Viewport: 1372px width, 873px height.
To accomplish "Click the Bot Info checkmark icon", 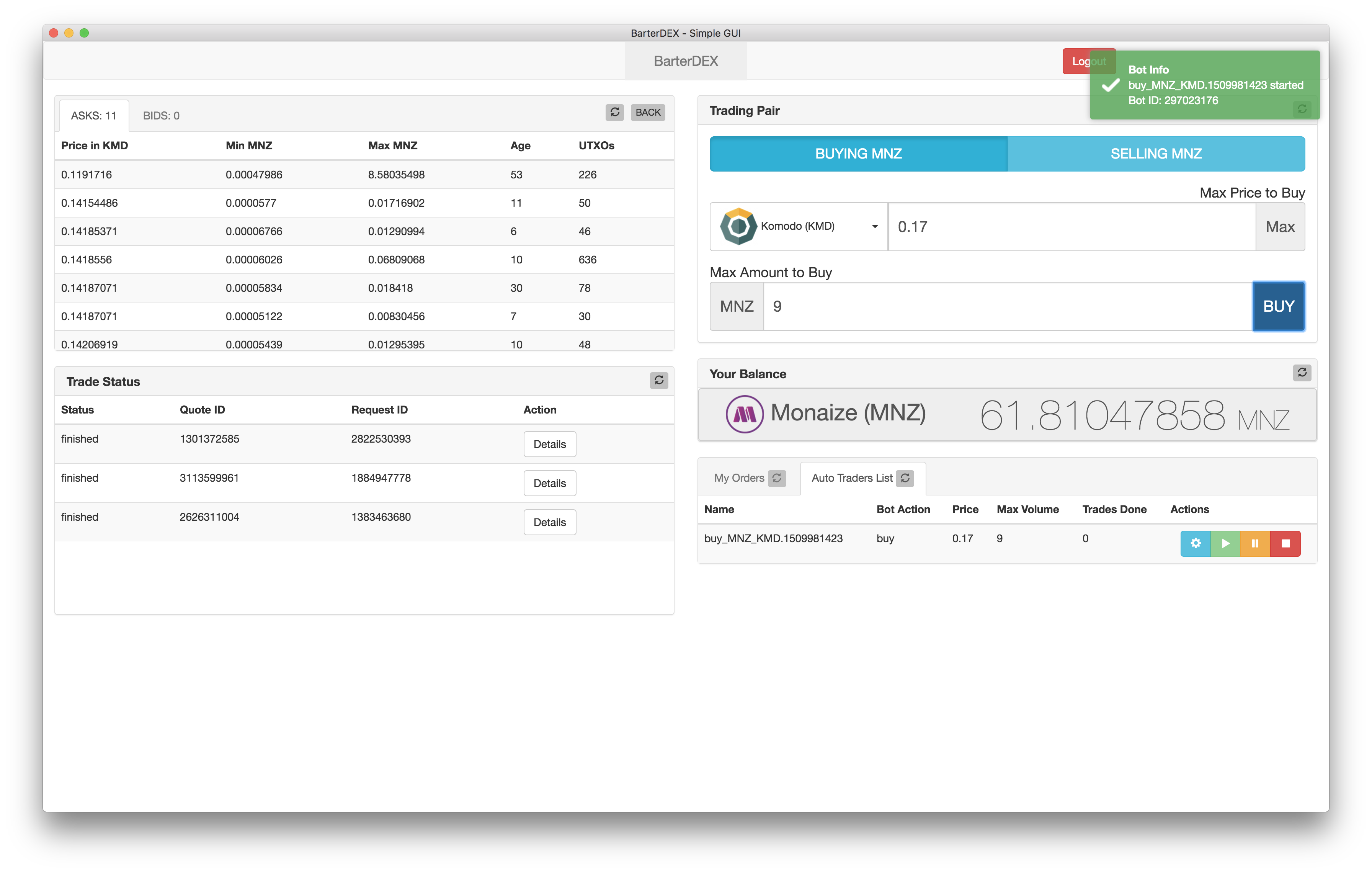I will tap(1111, 85).
